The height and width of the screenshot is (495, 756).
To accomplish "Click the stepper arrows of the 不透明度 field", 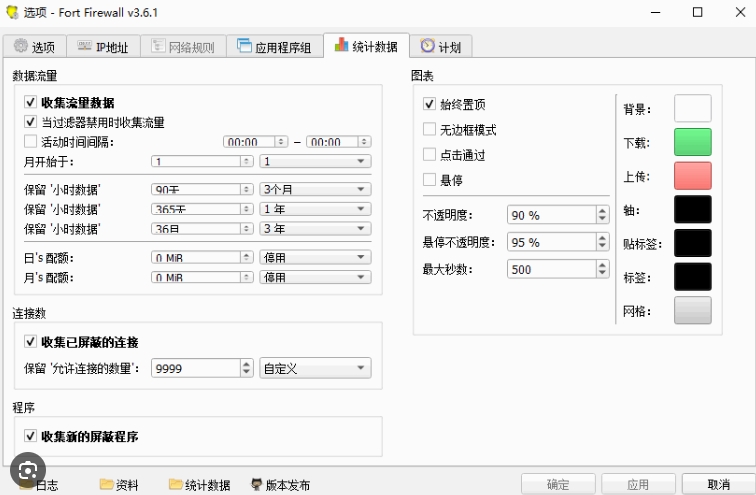I will click(602, 215).
